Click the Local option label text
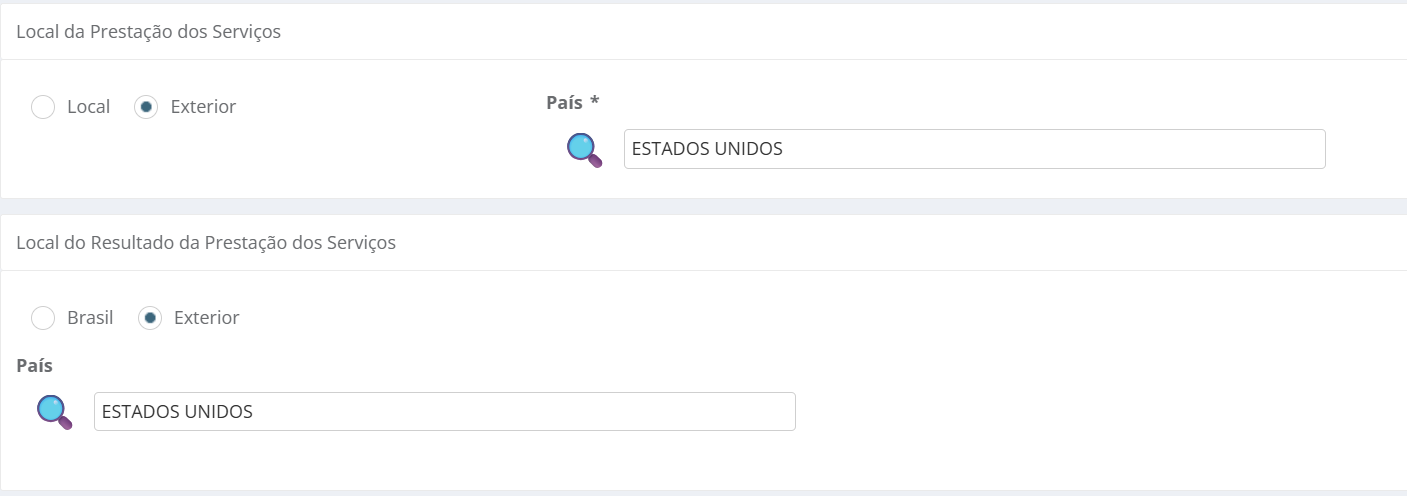Screen dimensions: 1407x496 point(88,107)
